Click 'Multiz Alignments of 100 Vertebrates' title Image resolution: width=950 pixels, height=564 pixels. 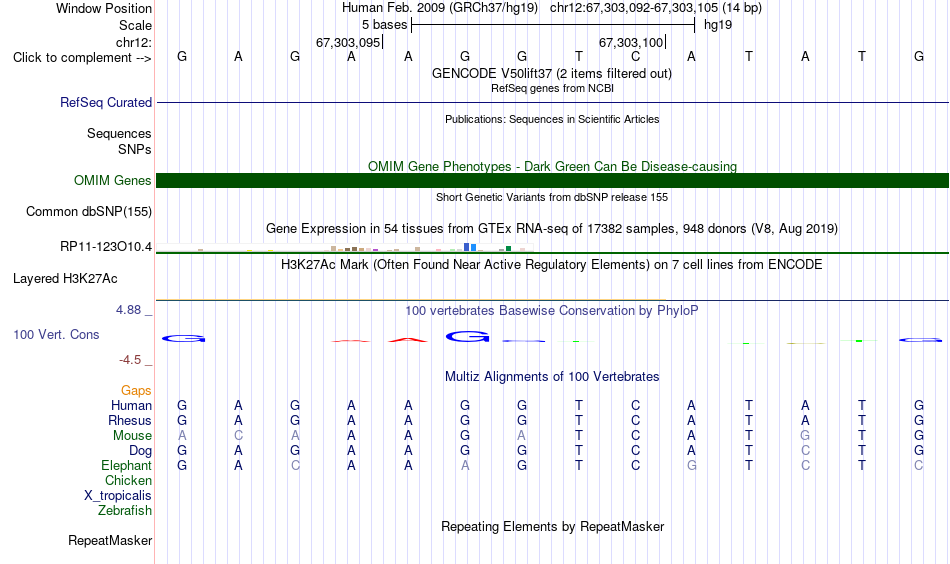pyautogui.click(x=552, y=376)
